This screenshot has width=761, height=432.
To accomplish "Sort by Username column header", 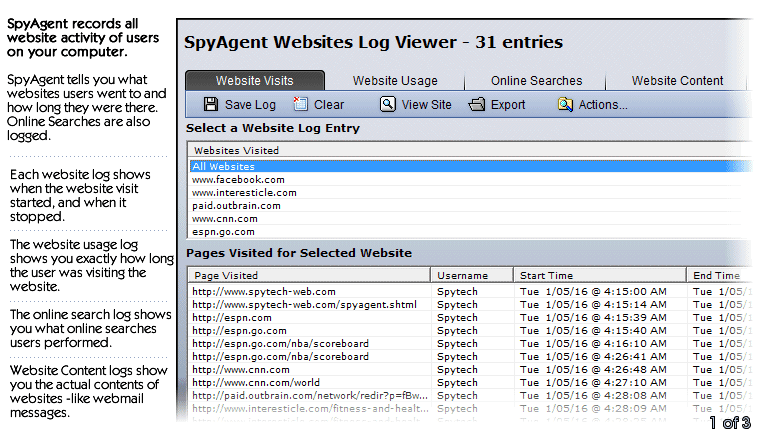I will coord(472,275).
